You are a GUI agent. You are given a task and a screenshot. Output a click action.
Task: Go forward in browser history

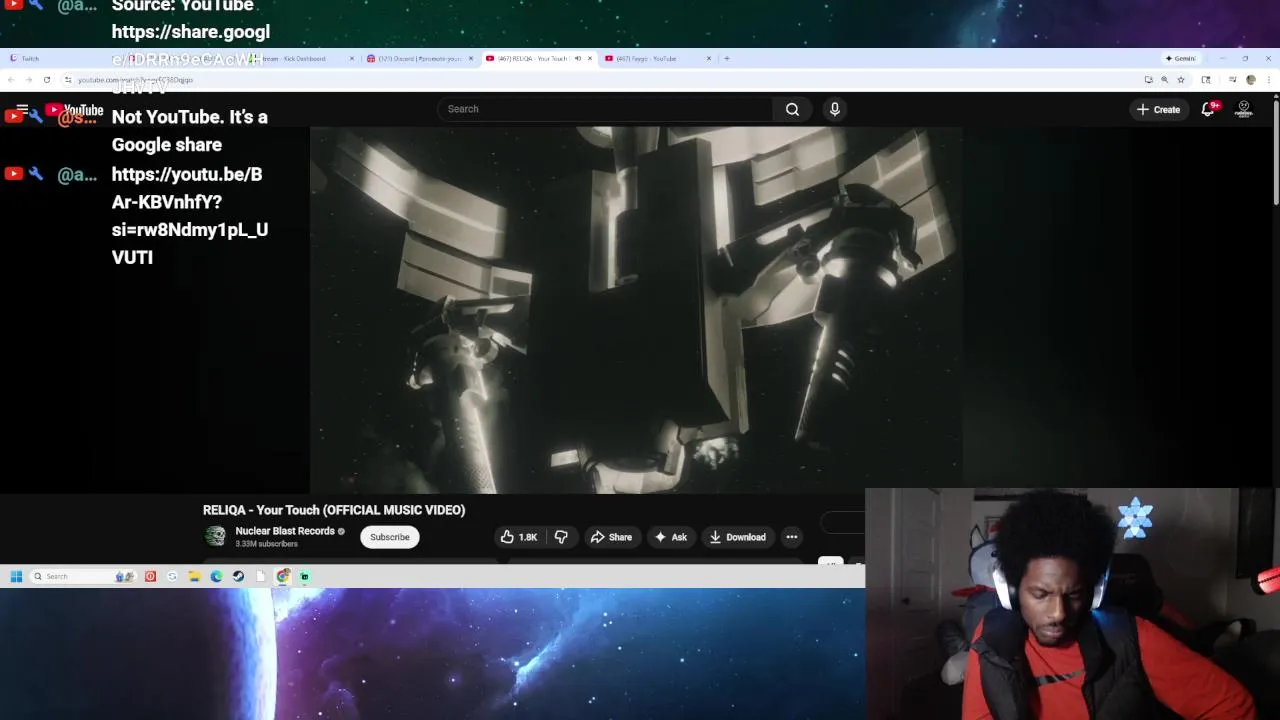tap(29, 80)
